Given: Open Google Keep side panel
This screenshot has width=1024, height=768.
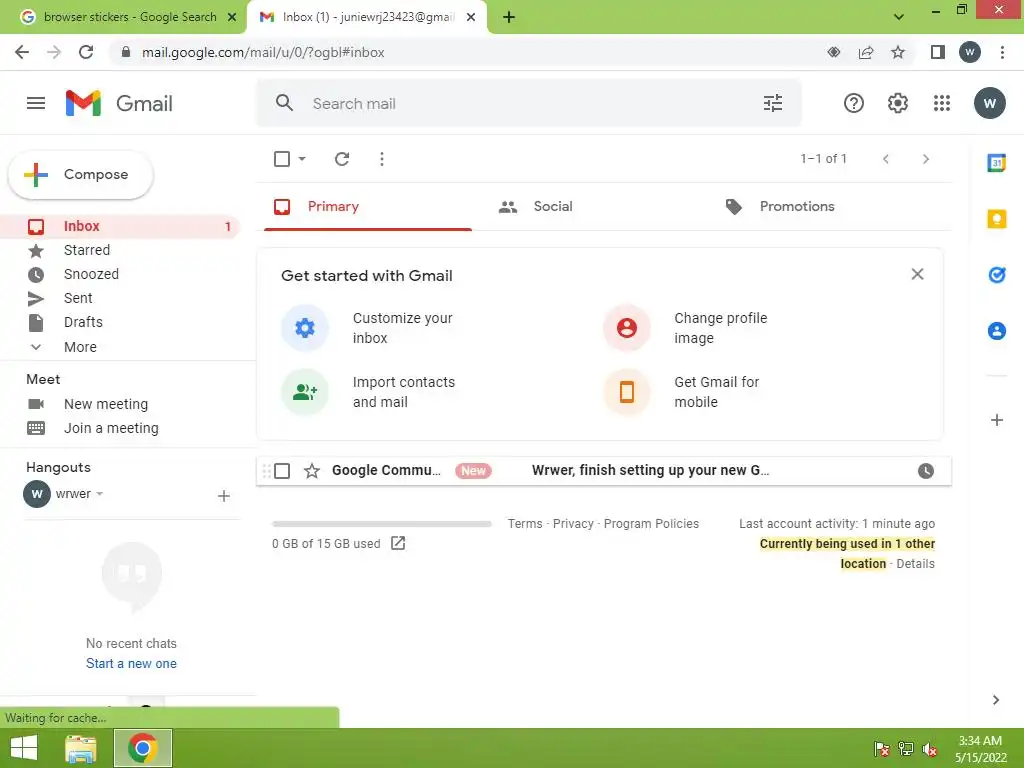Looking at the screenshot, I should [x=997, y=219].
